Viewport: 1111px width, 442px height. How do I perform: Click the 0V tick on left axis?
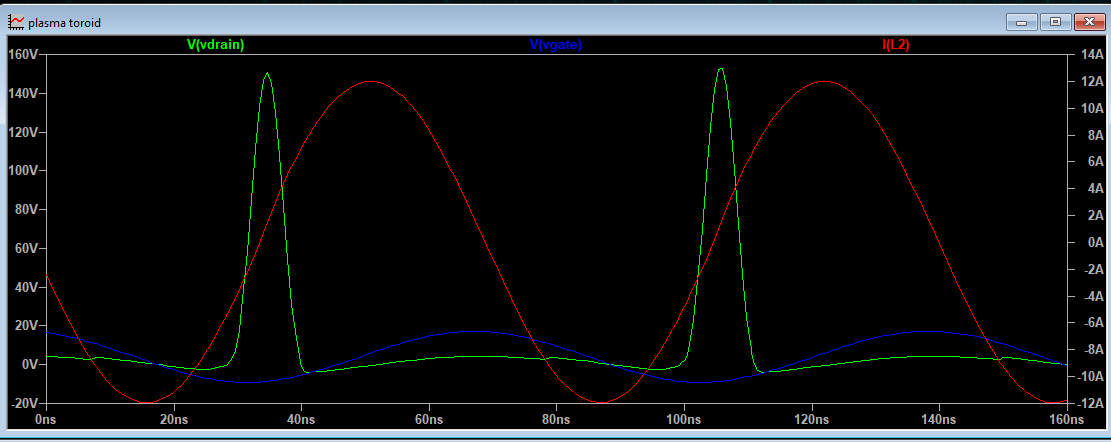click(27, 365)
